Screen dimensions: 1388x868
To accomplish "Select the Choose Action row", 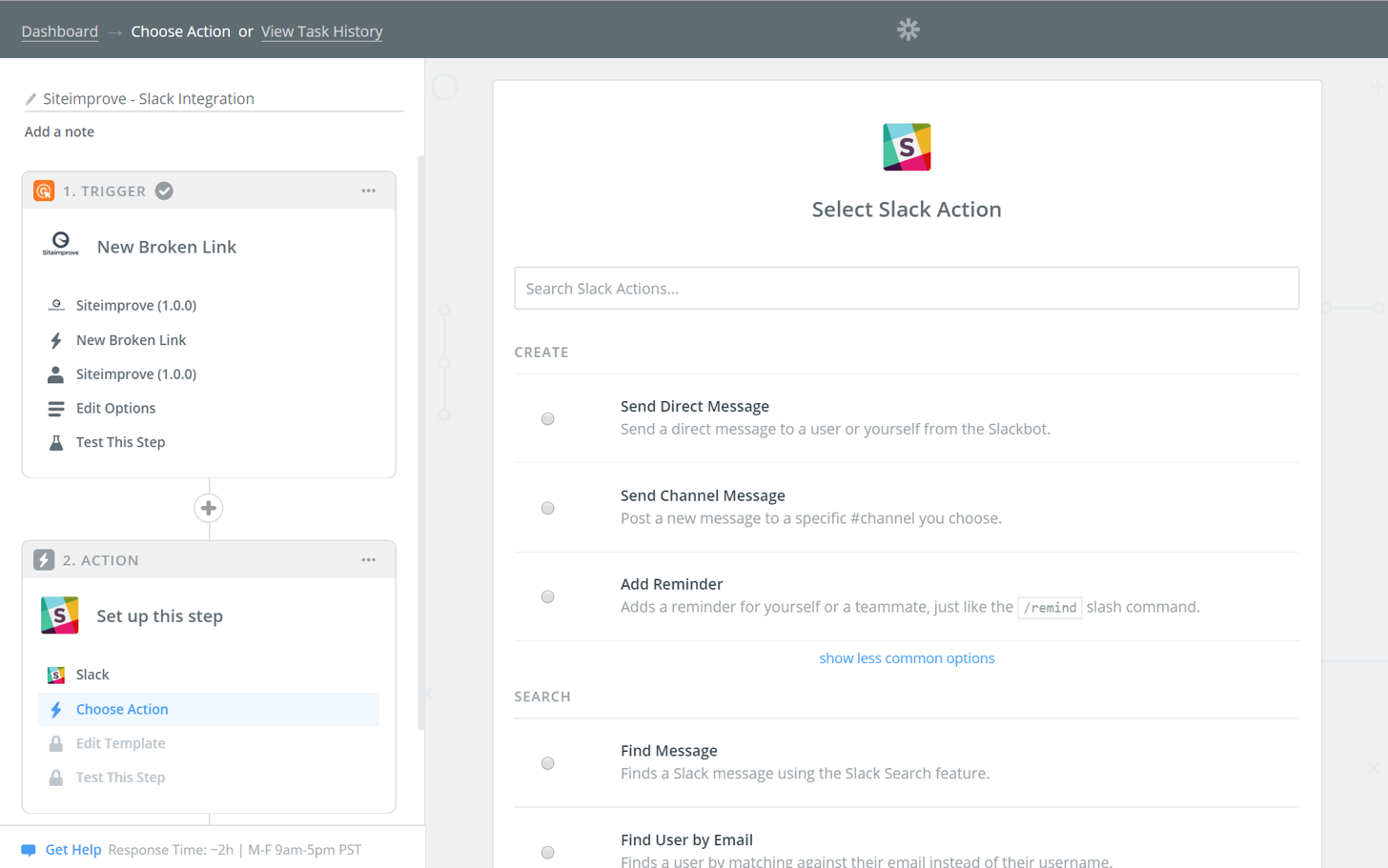I will [x=209, y=709].
